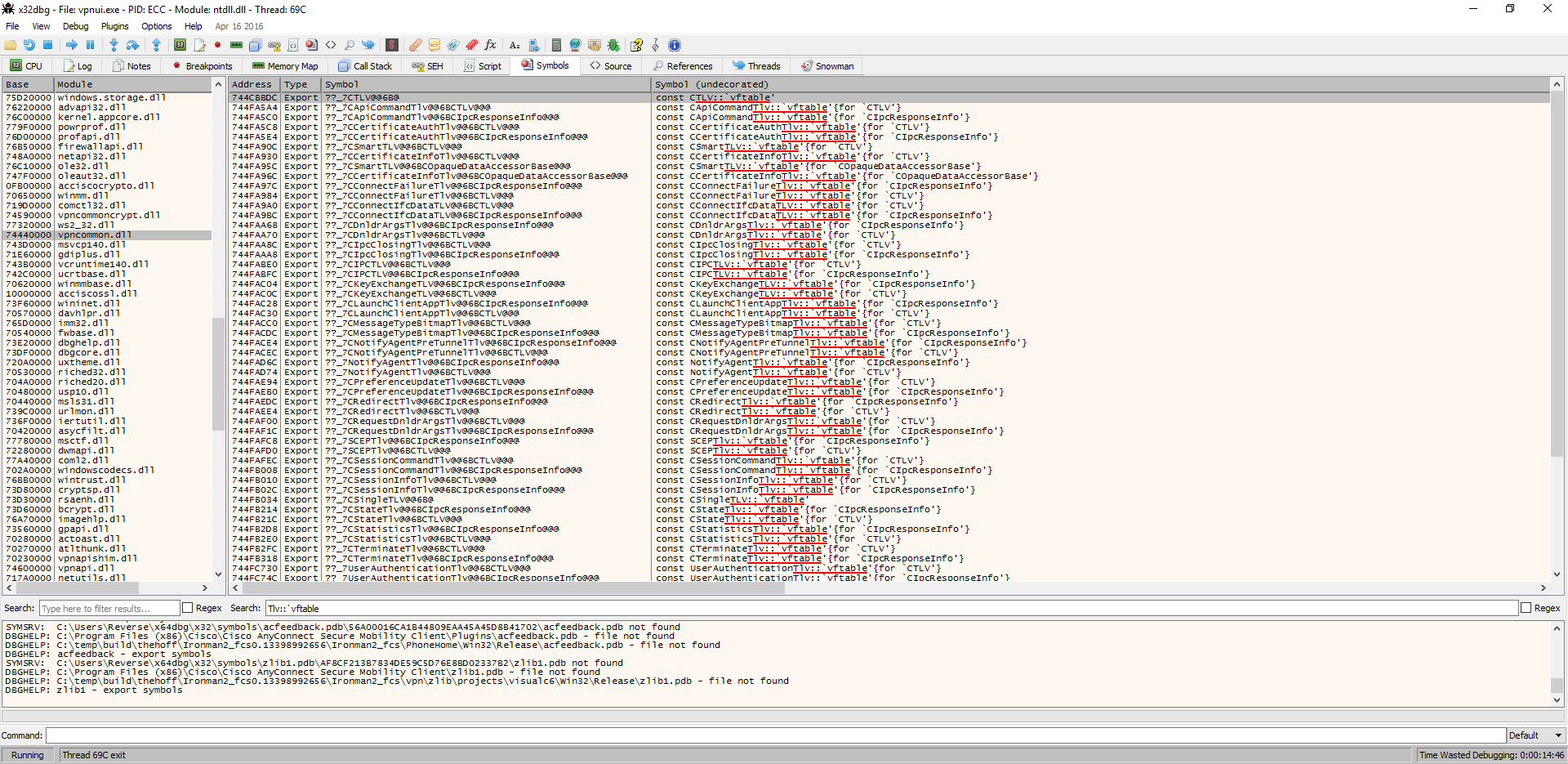Screen dimensions: 1568x764
Task: Select symbol row at address 744FB034
Action: [x=889, y=499]
